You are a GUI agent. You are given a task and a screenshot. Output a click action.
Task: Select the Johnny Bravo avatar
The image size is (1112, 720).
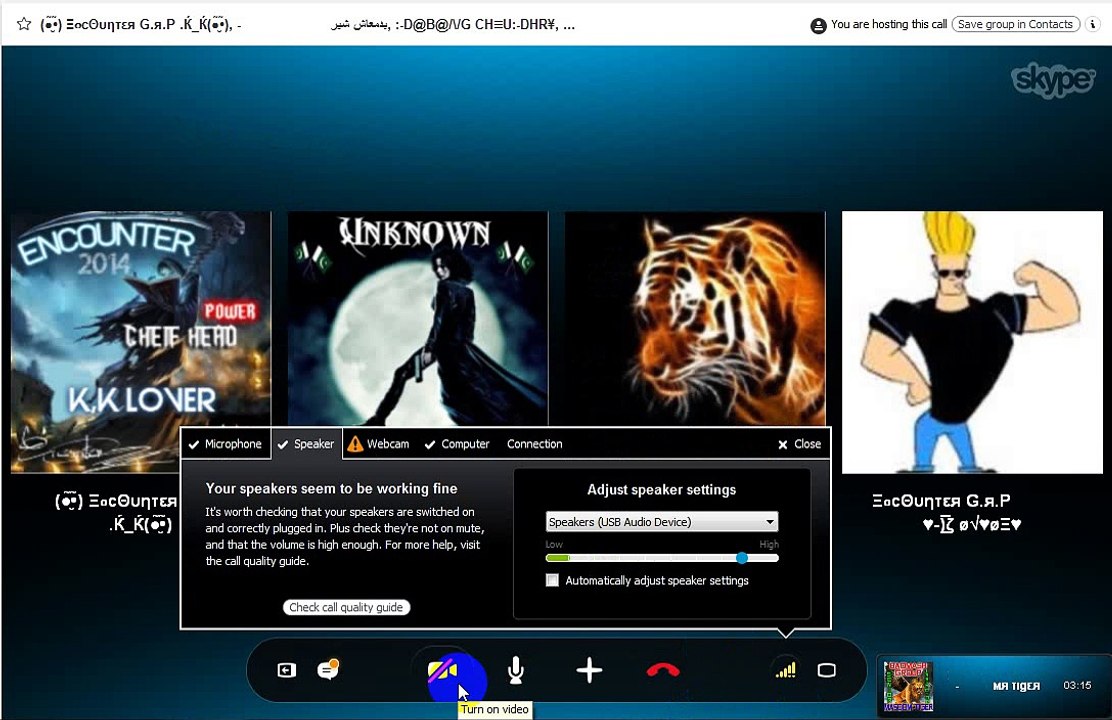tap(972, 342)
